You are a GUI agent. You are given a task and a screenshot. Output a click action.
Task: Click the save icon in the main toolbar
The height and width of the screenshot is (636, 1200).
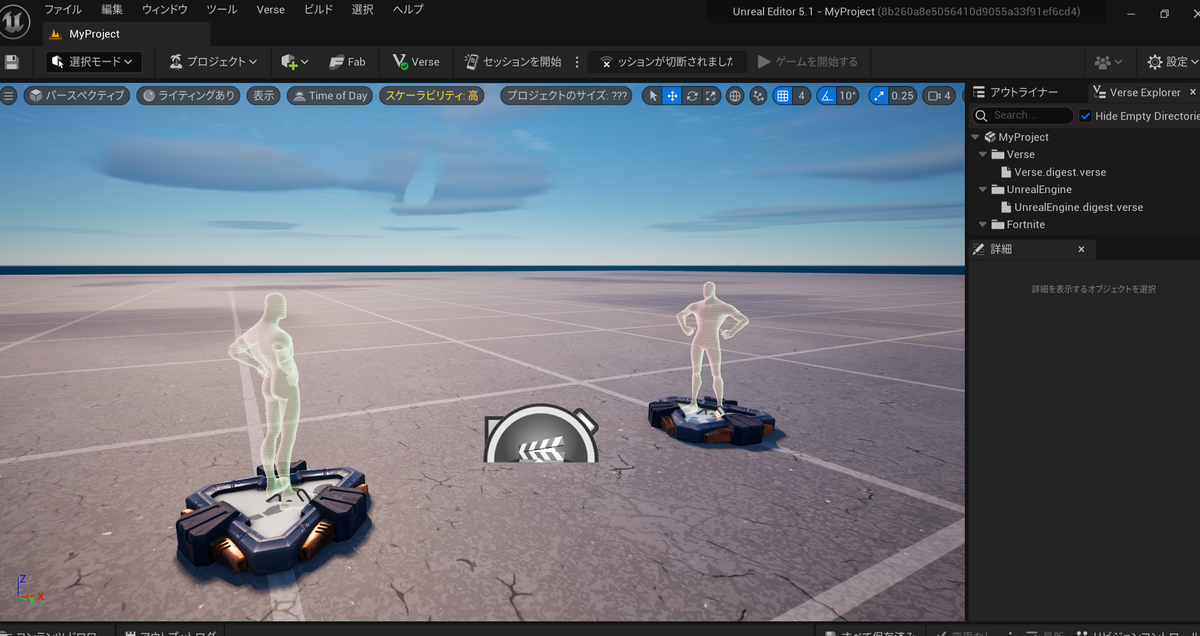coord(12,62)
